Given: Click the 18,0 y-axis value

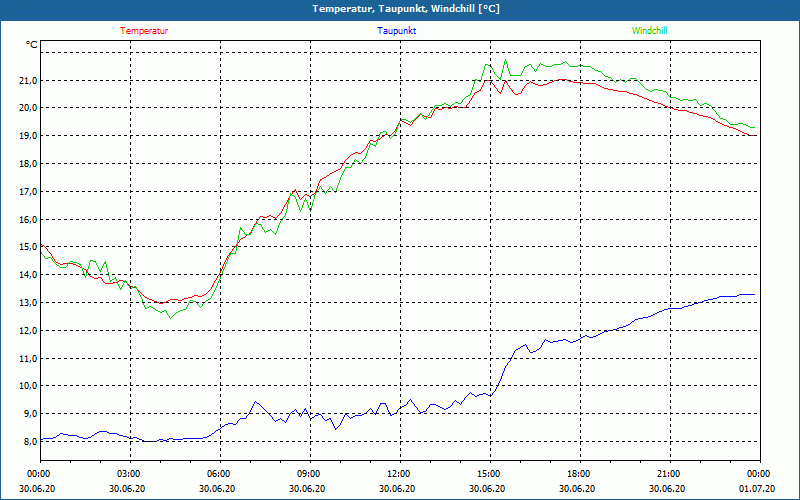Looking at the screenshot, I should [x=29, y=164].
